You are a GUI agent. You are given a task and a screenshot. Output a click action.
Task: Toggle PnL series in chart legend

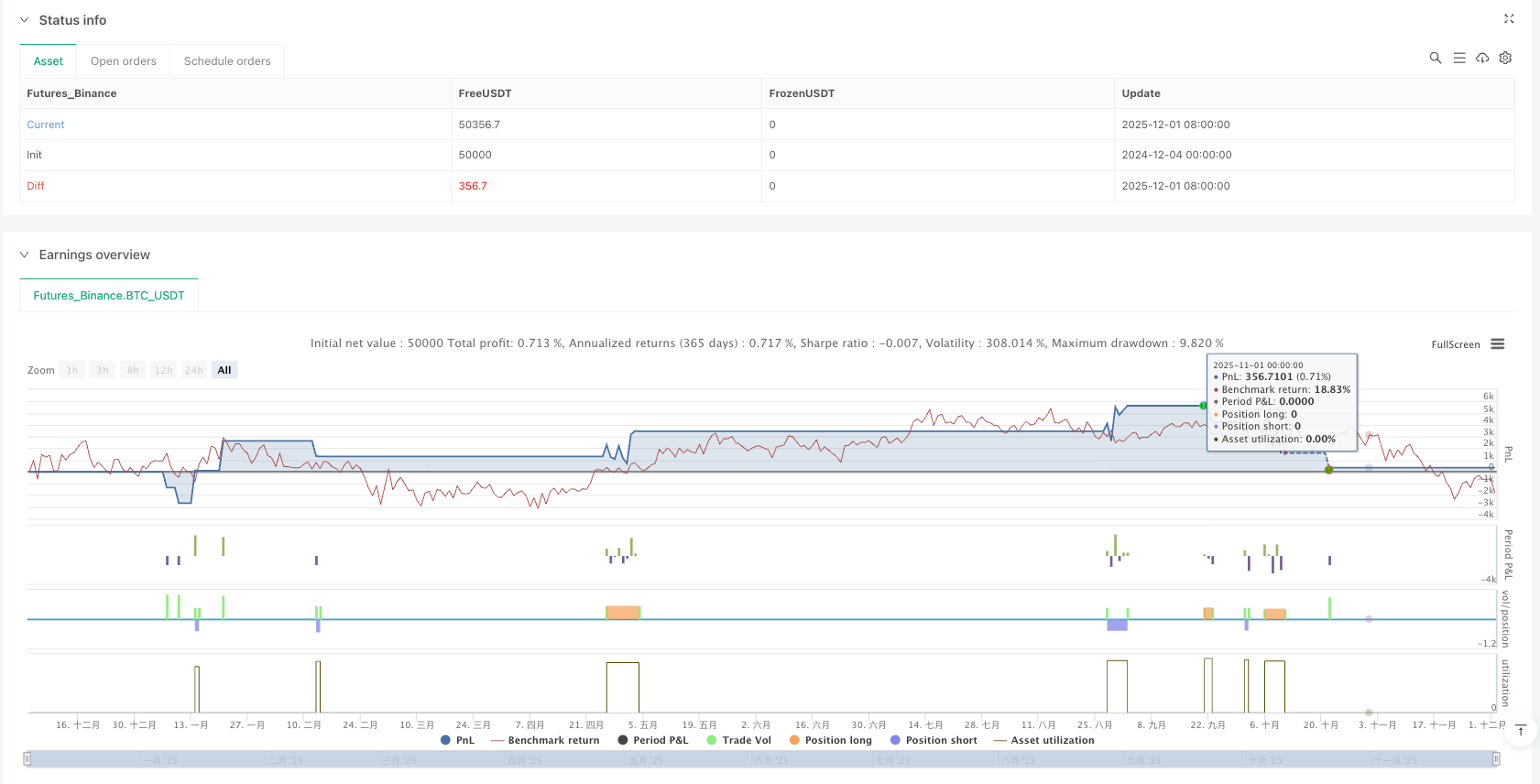[x=457, y=740]
